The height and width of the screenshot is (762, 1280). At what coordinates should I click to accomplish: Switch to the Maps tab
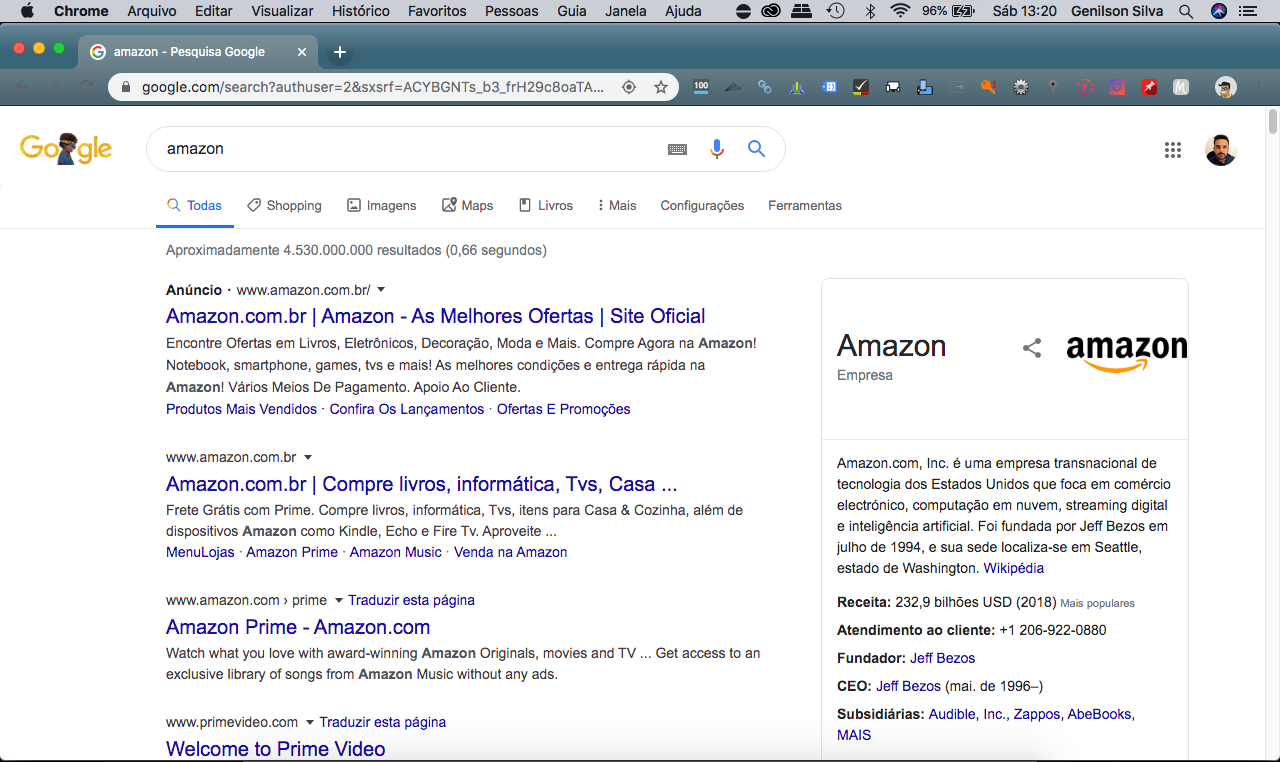[x=467, y=205]
